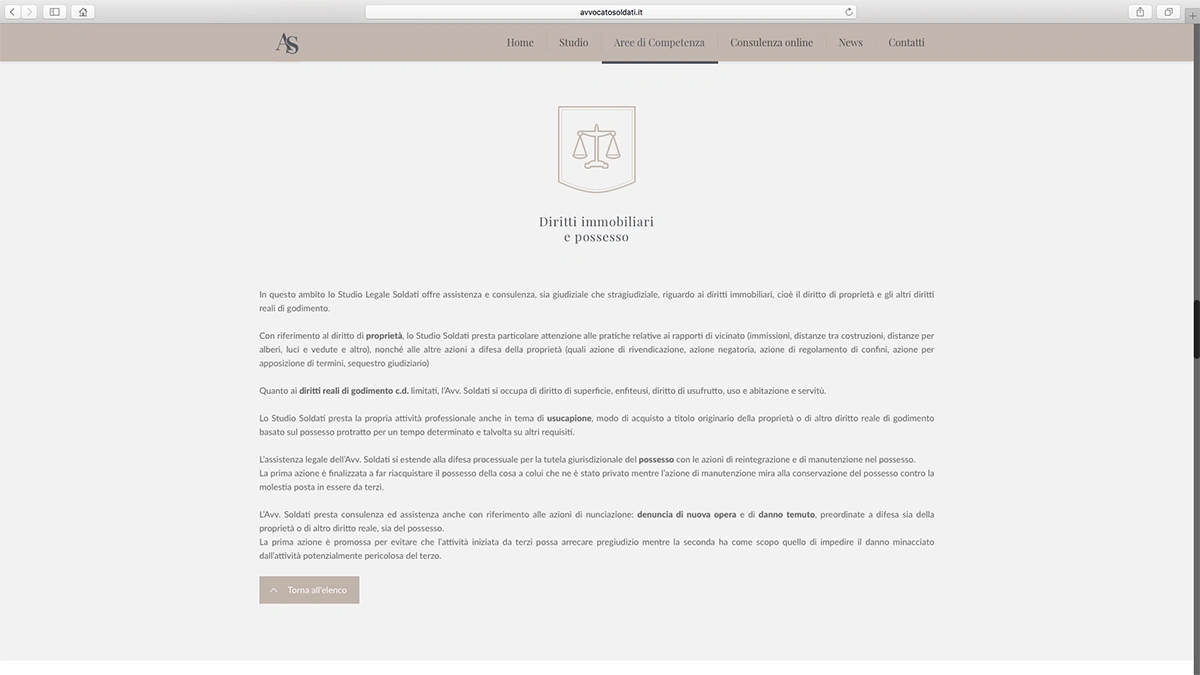Viewport: 1200px width, 675px height.
Task: Open the Home menu item
Action: pyautogui.click(x=520, y=43)
